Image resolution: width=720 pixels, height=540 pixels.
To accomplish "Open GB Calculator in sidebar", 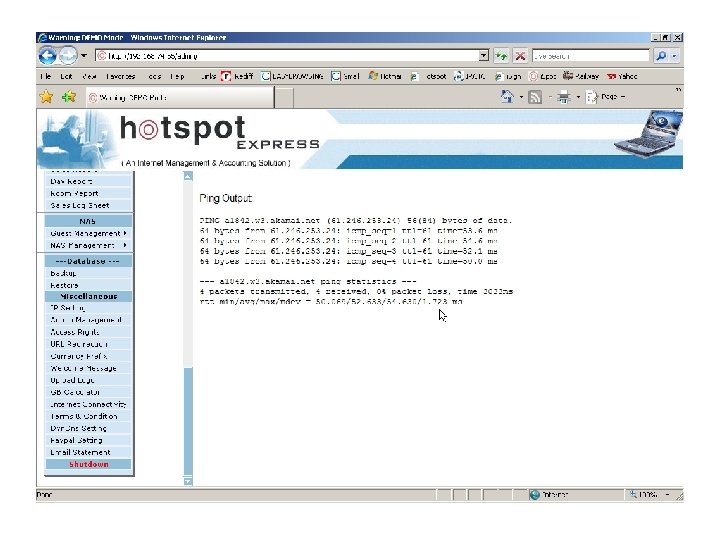I will [88, 392].
